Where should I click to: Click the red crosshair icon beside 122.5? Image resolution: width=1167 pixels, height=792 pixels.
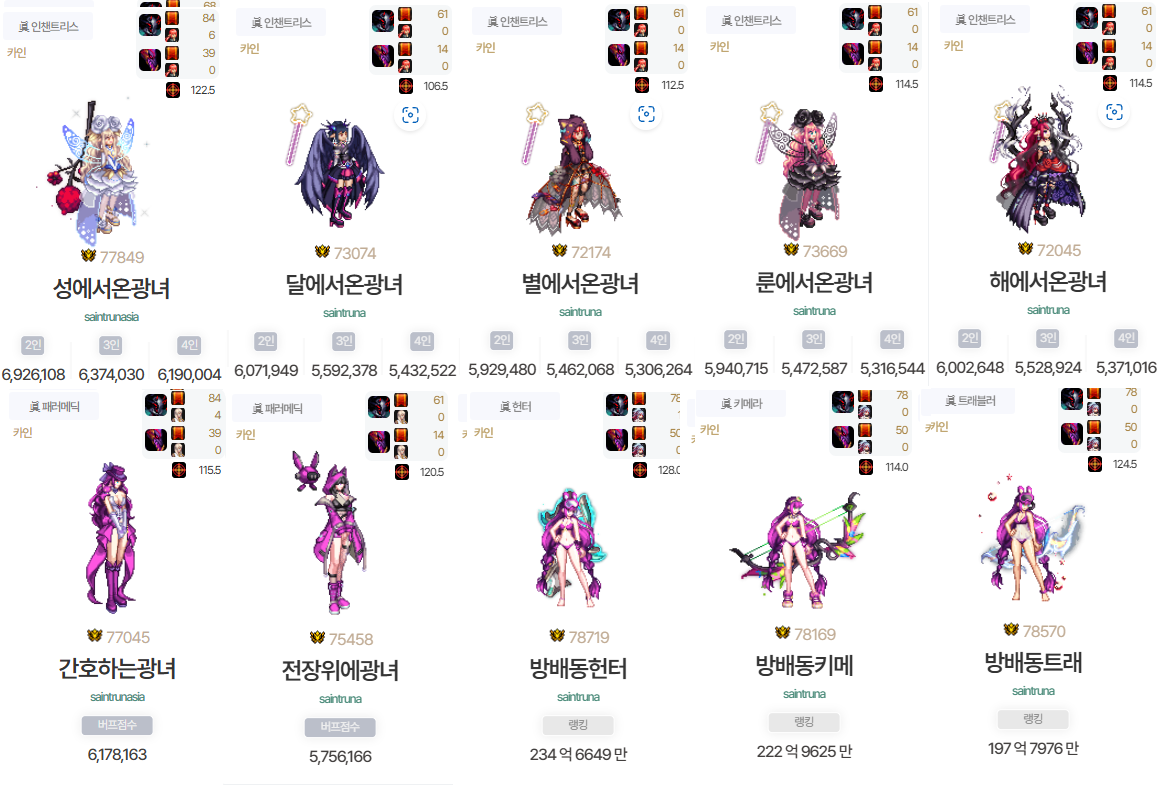coord(173,90)
